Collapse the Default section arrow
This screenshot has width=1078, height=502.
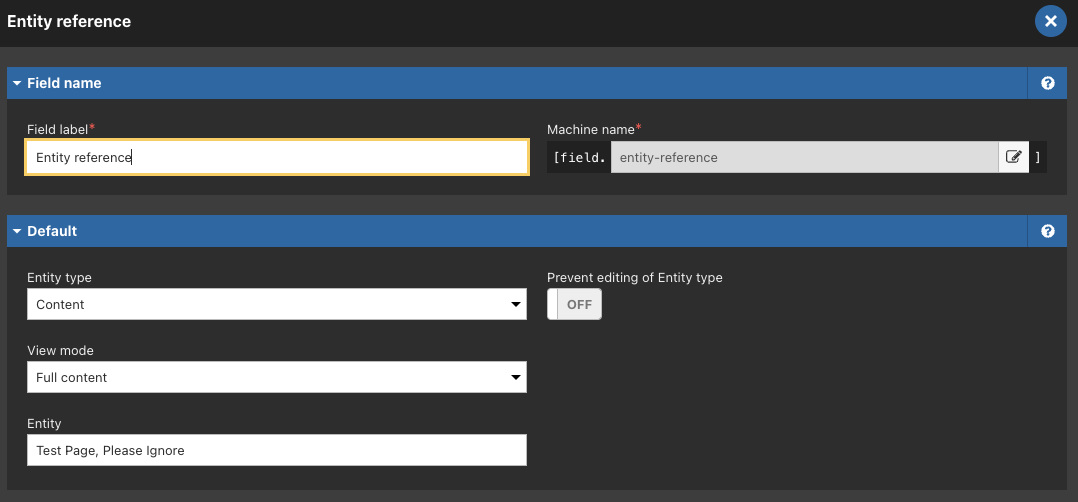17,231
